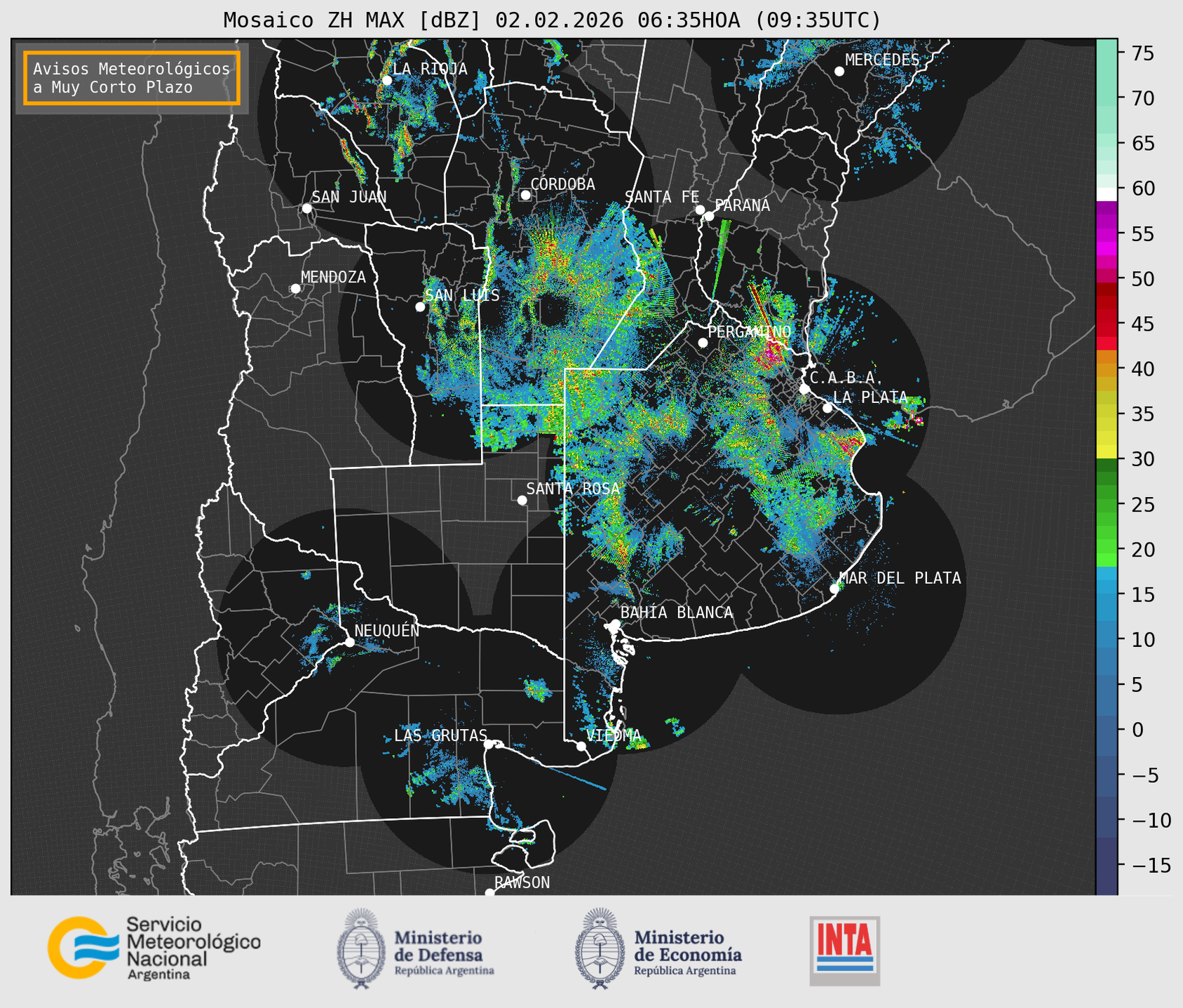
Task: Click the Pergamino city marker dot
Action: coord(703,343)
